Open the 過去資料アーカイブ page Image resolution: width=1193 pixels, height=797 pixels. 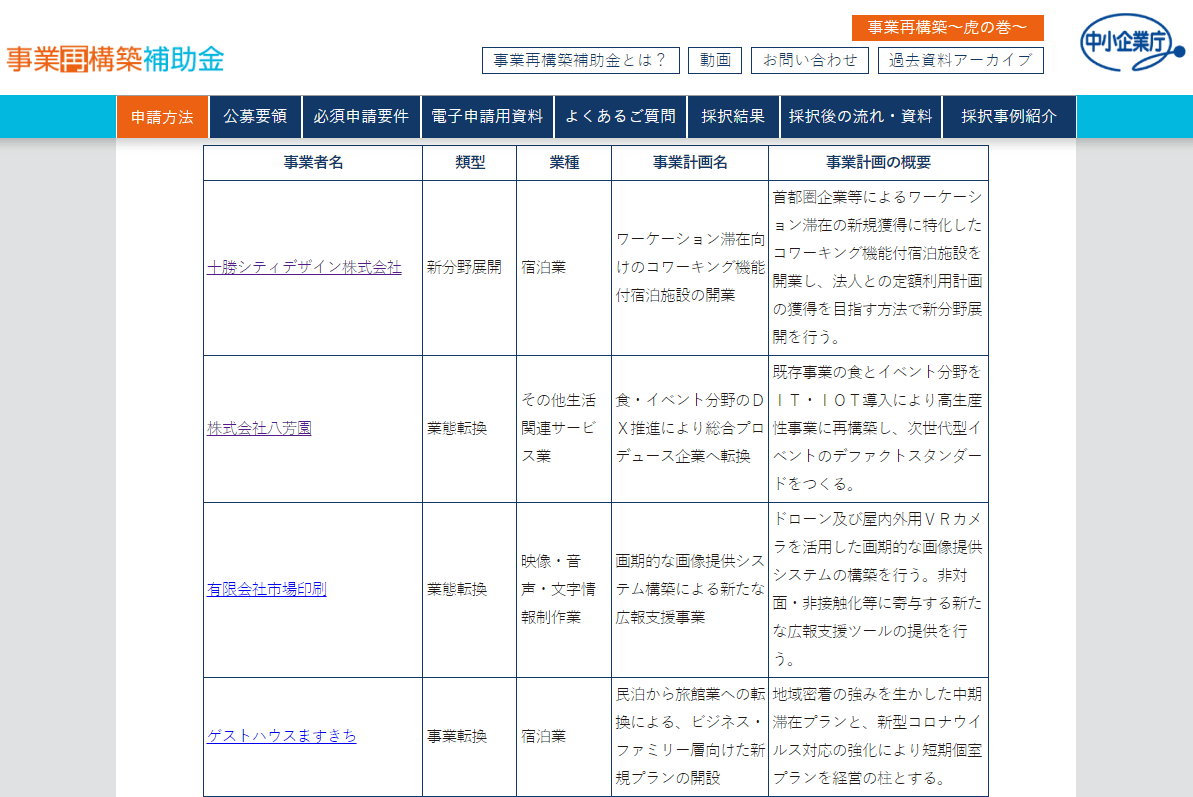962,60
